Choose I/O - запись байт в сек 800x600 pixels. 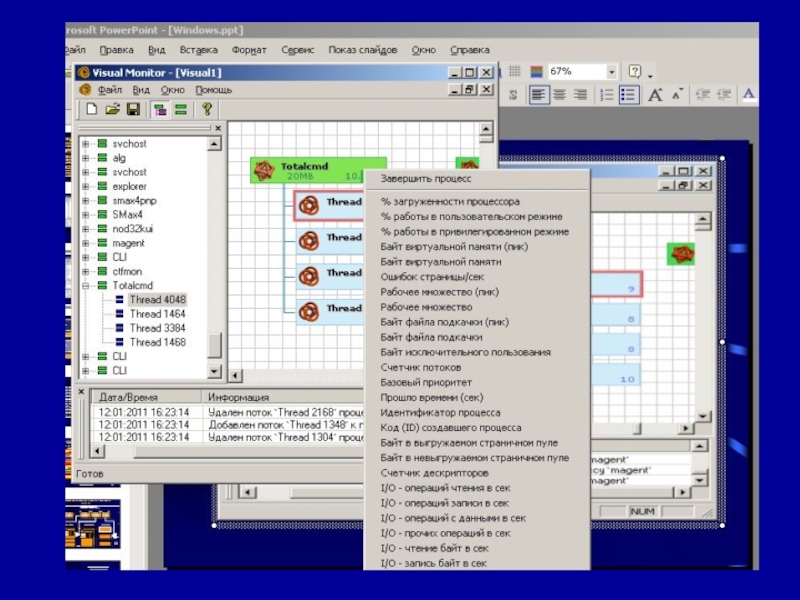pos(434,563)
